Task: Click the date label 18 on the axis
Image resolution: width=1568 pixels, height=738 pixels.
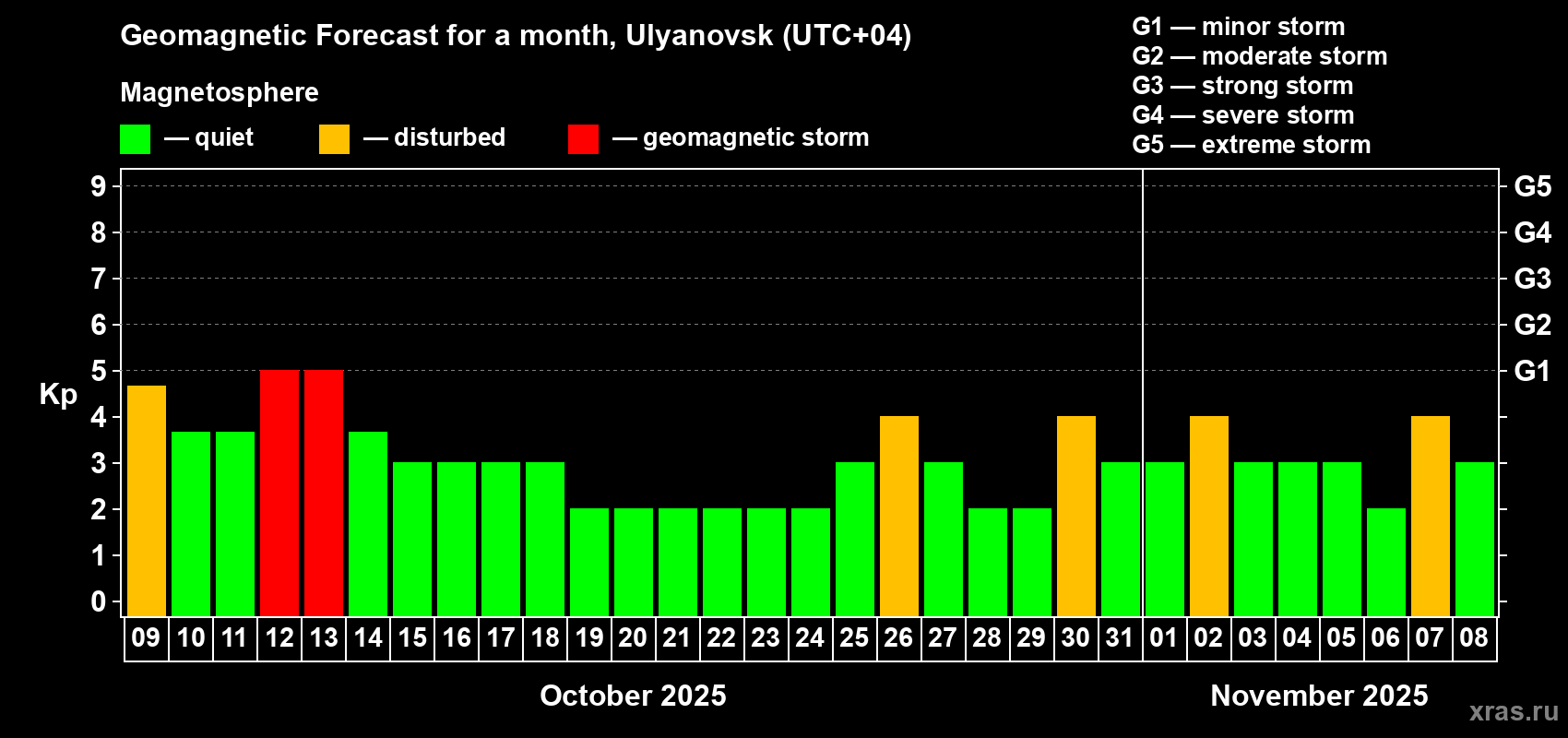Action: 545,638
